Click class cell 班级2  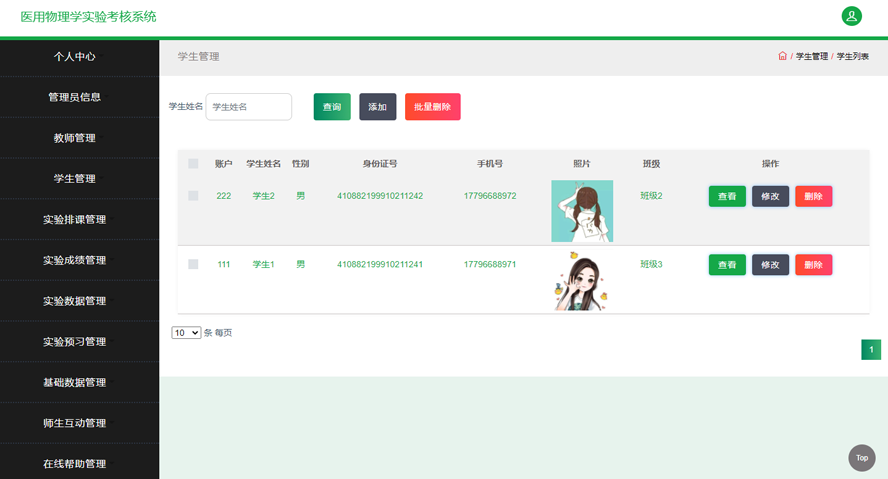[651, 195]
